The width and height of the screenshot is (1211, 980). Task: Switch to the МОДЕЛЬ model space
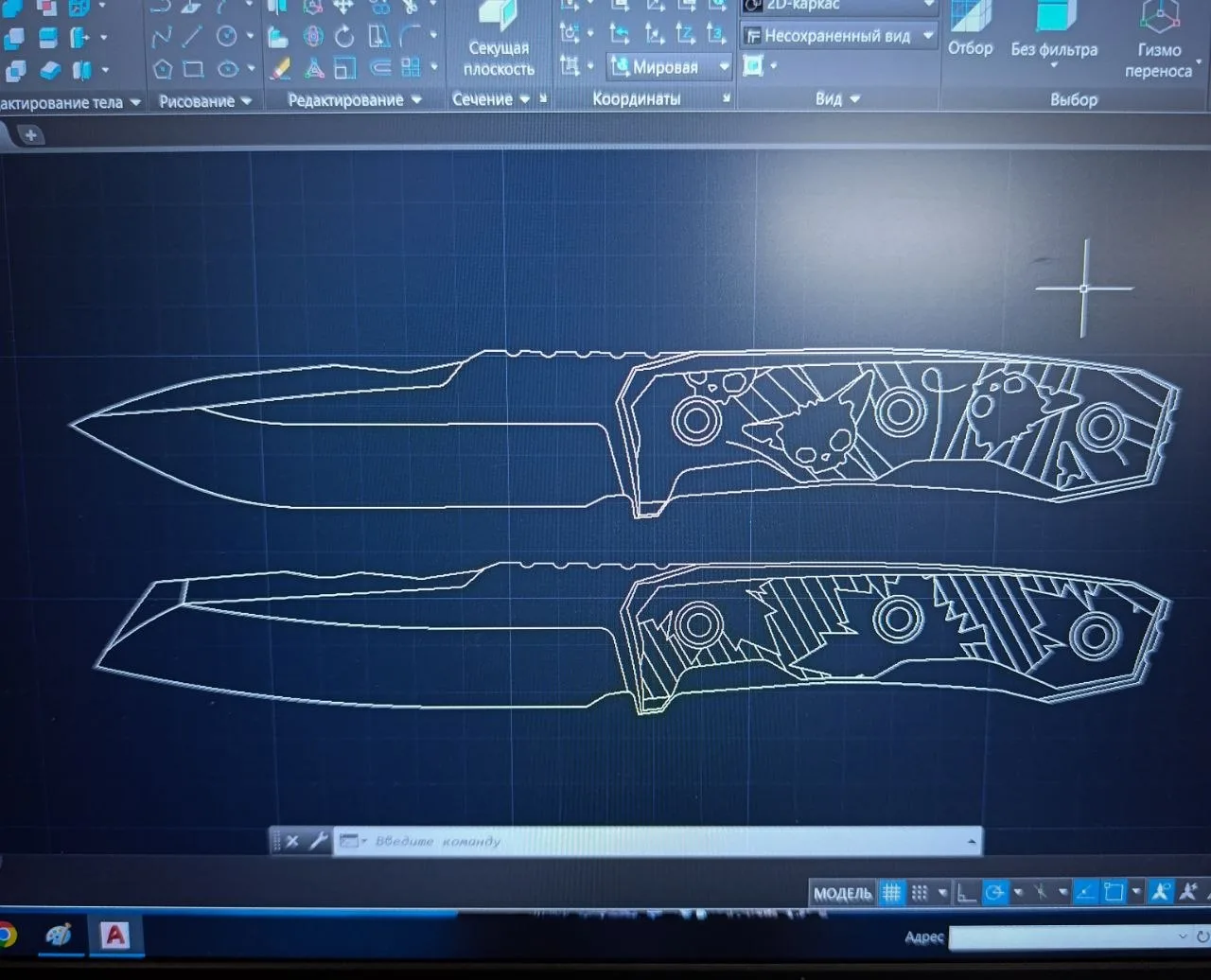pyautogui.click(x=842, y=893)
